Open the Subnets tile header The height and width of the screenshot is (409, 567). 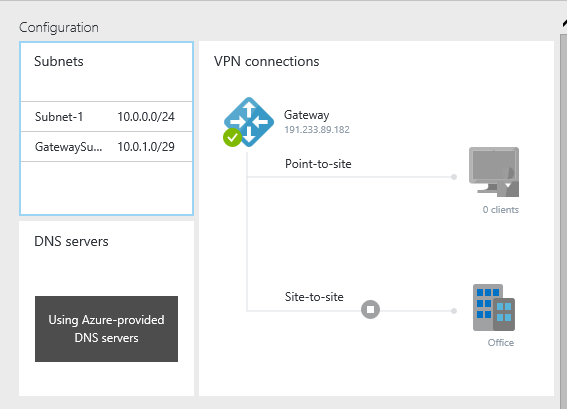(x=59, y=61)
